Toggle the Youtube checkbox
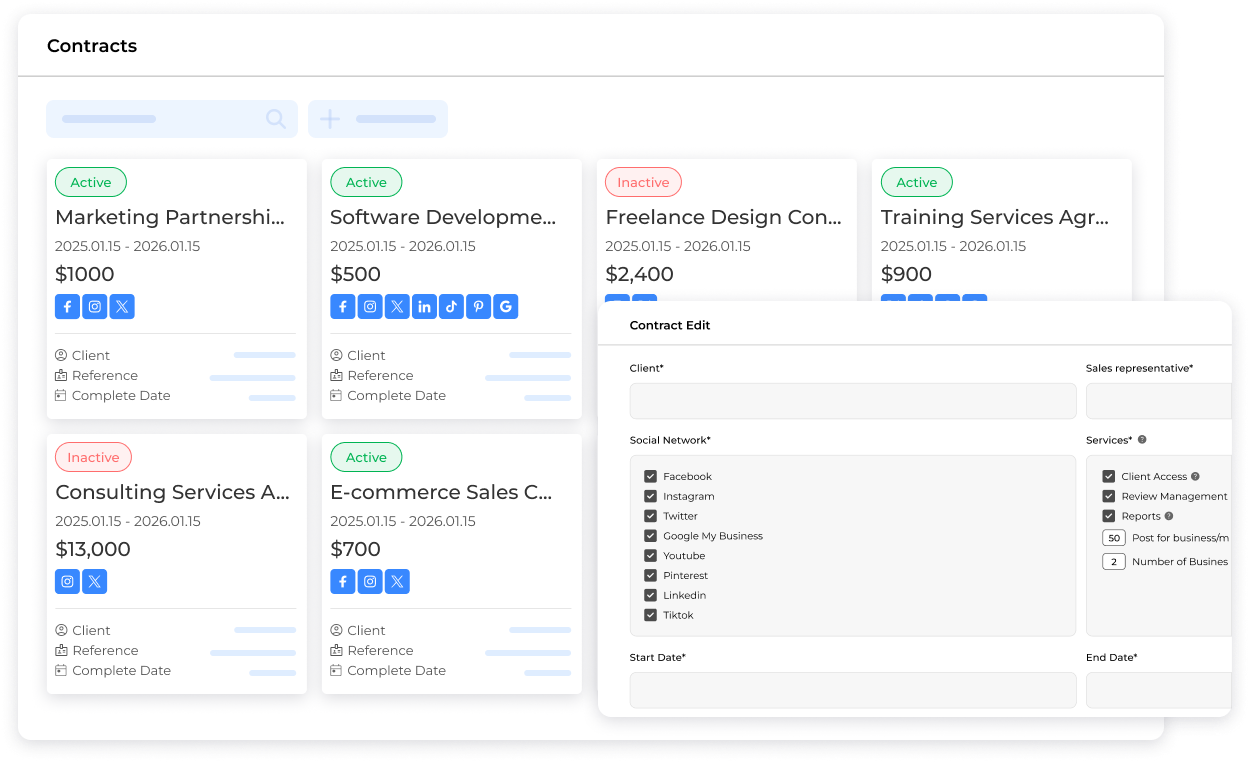1250x762 pixels. click(x=651, y=556)
